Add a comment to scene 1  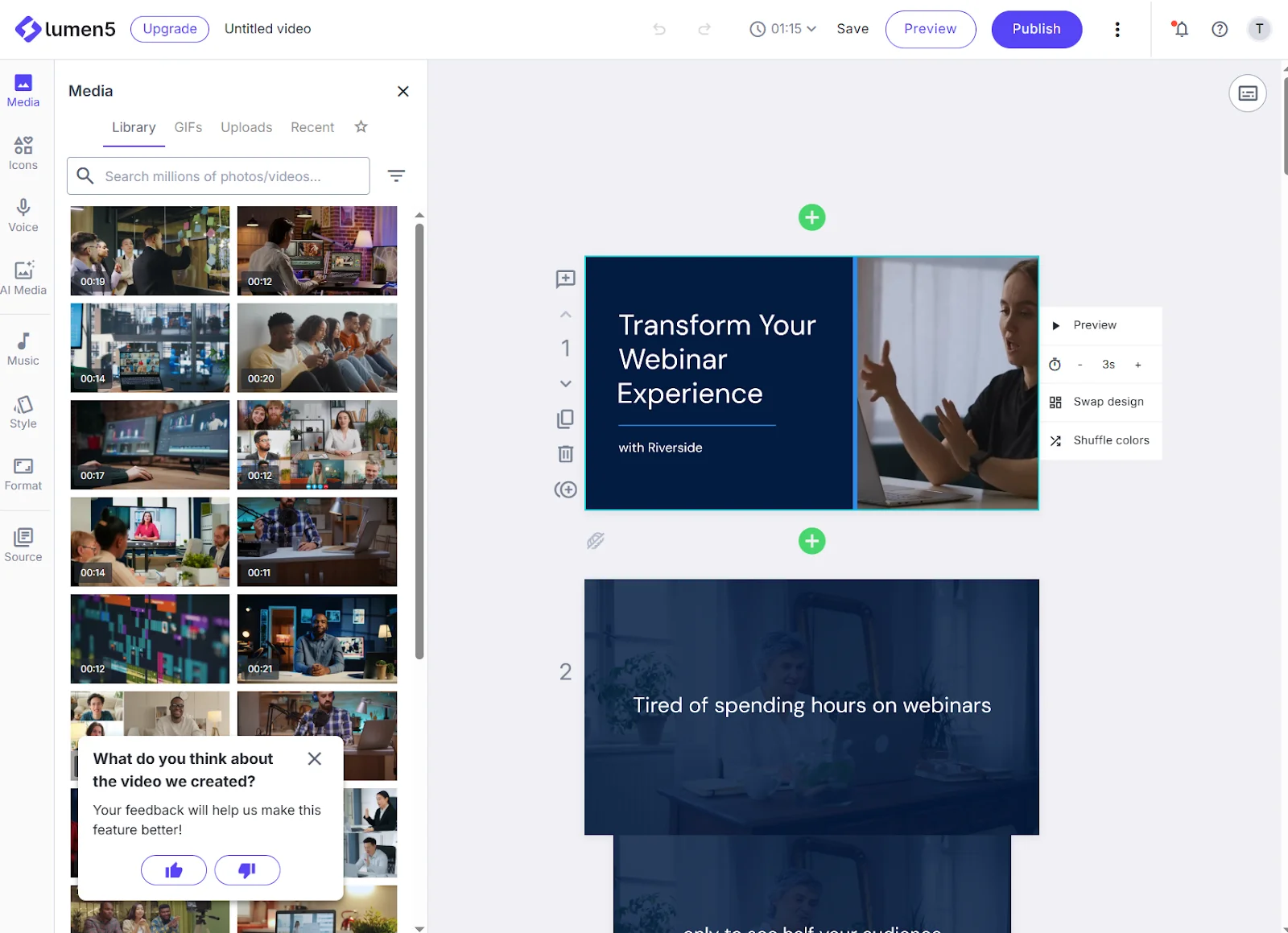coord(566,279)
